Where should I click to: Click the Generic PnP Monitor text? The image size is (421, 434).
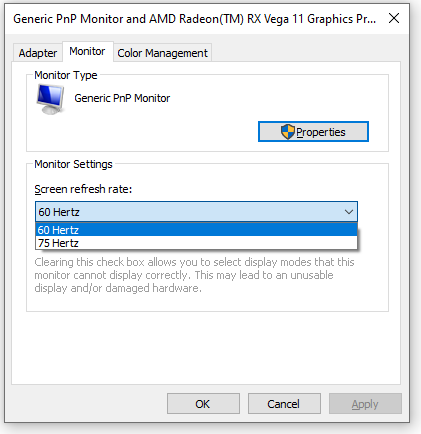tap(122, 98)
